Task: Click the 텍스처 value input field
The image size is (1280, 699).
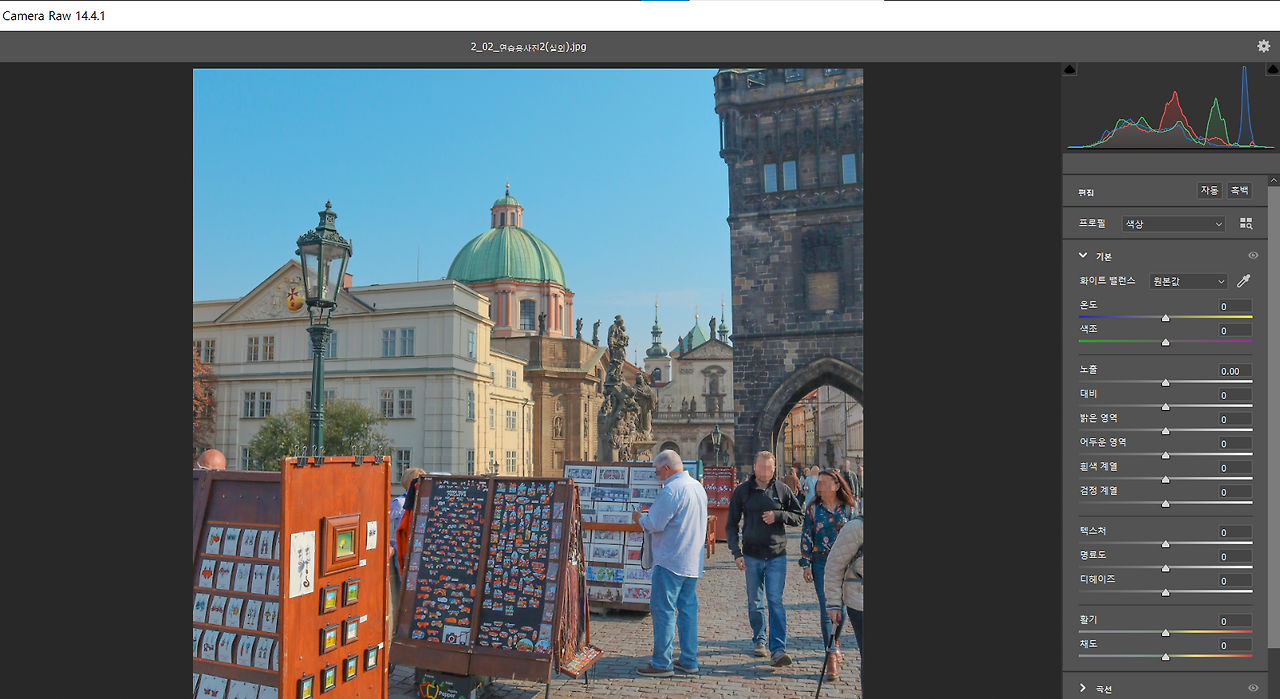Action: (x=1234, y=532)
